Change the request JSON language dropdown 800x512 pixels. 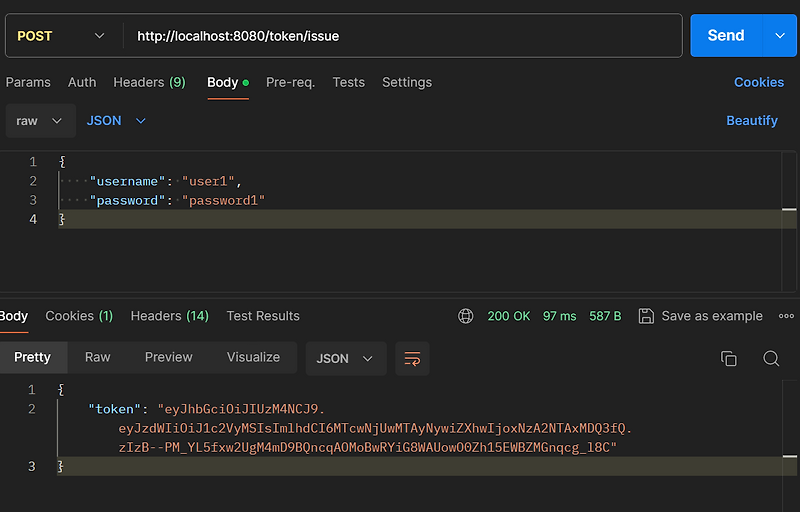116,121
